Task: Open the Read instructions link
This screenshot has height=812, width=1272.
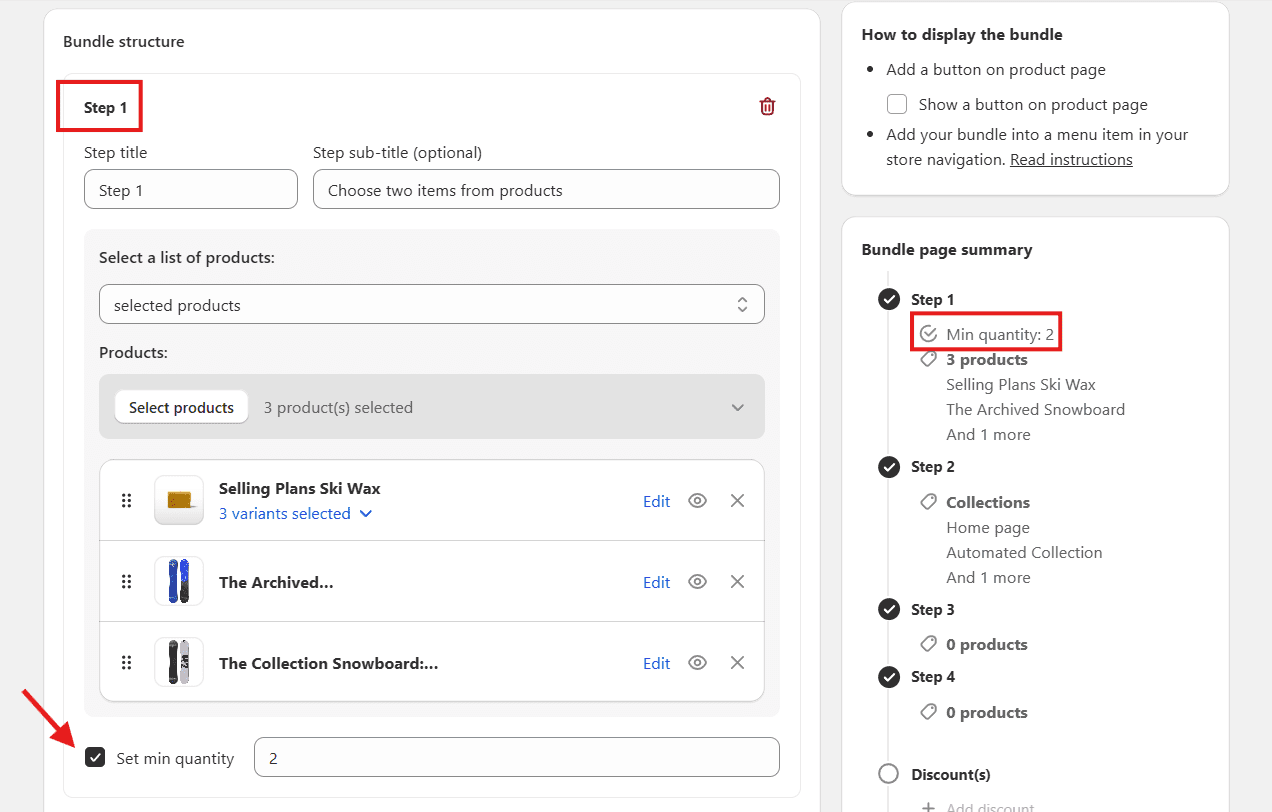Action: pos(1070,160)
